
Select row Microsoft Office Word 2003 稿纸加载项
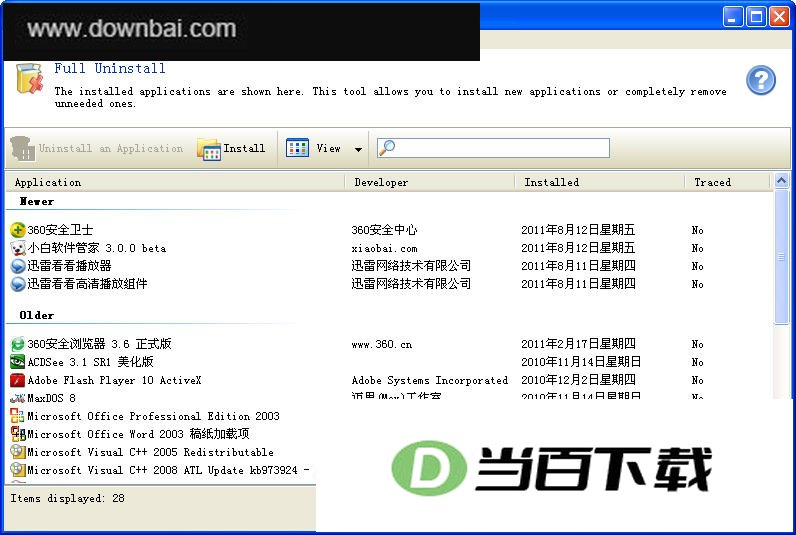coord(138,434)
